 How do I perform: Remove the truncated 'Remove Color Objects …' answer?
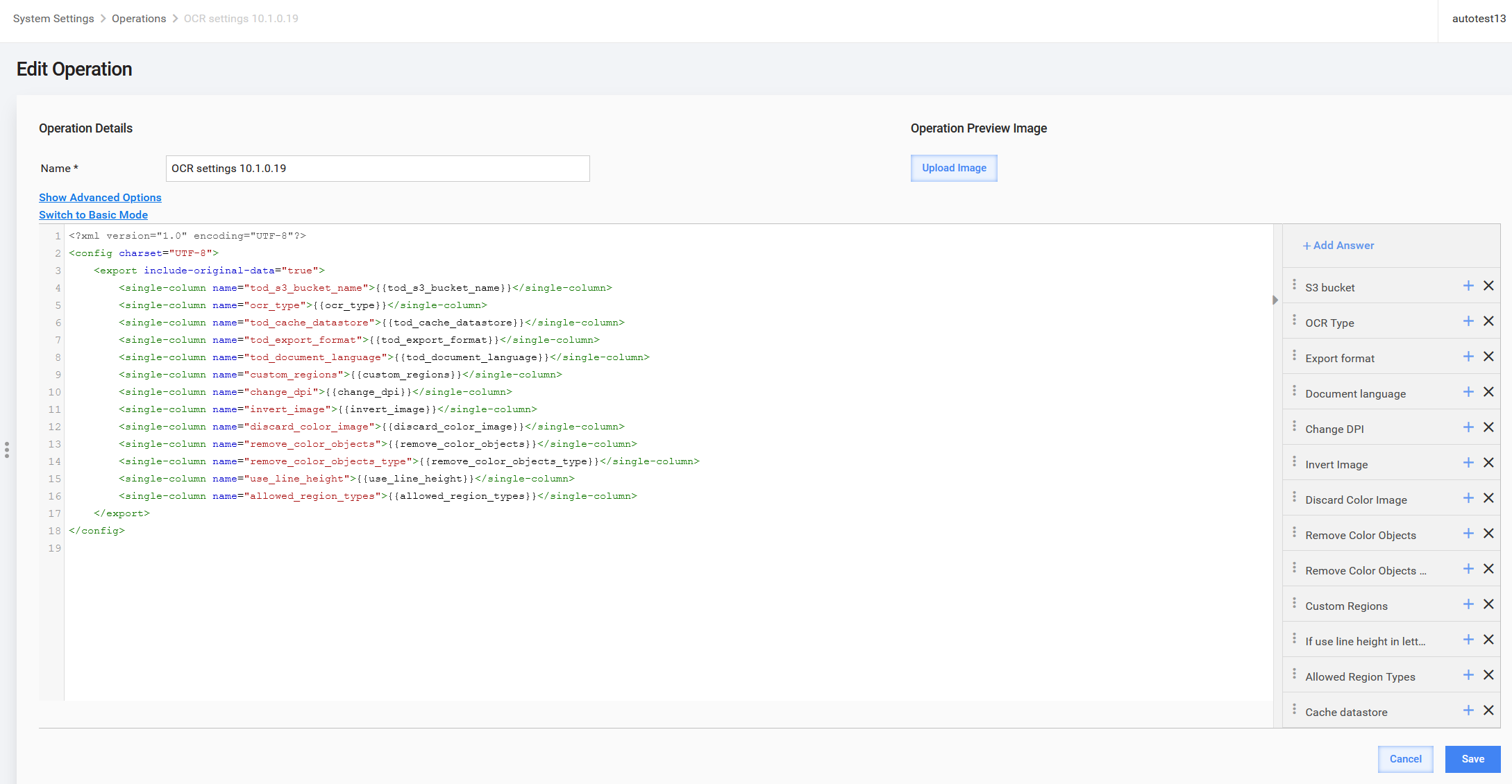pyautogui.click(x=1488, y=569)
